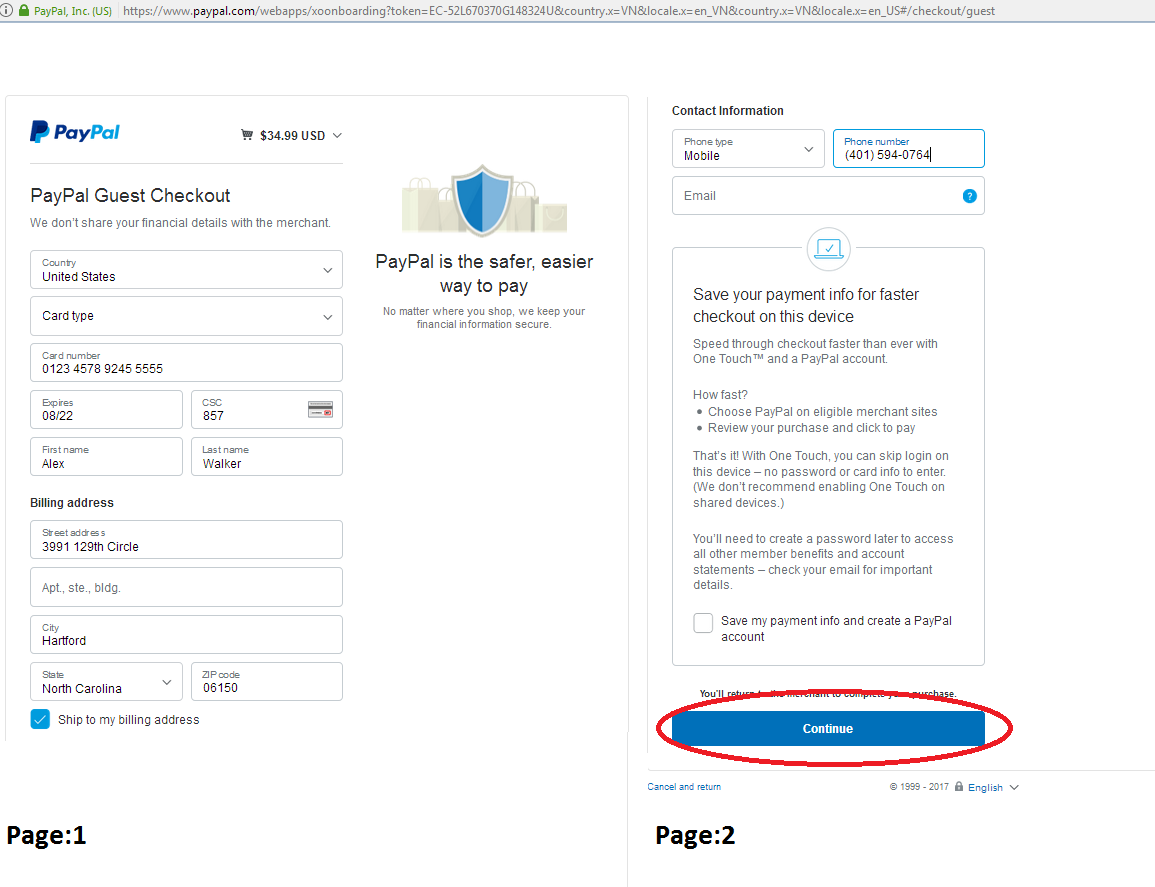Click the shopping cart icon
Image resolution: width=1155 pixels, height=887 pixels.
pyautogui.click(x=247, y=135)
